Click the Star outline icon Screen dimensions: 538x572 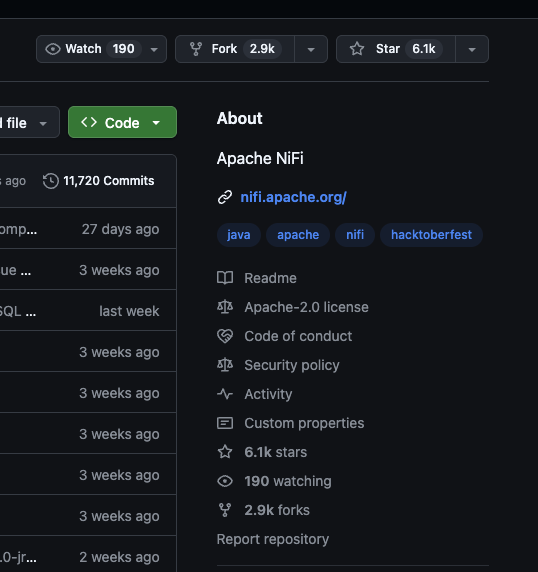click(357, 49)
